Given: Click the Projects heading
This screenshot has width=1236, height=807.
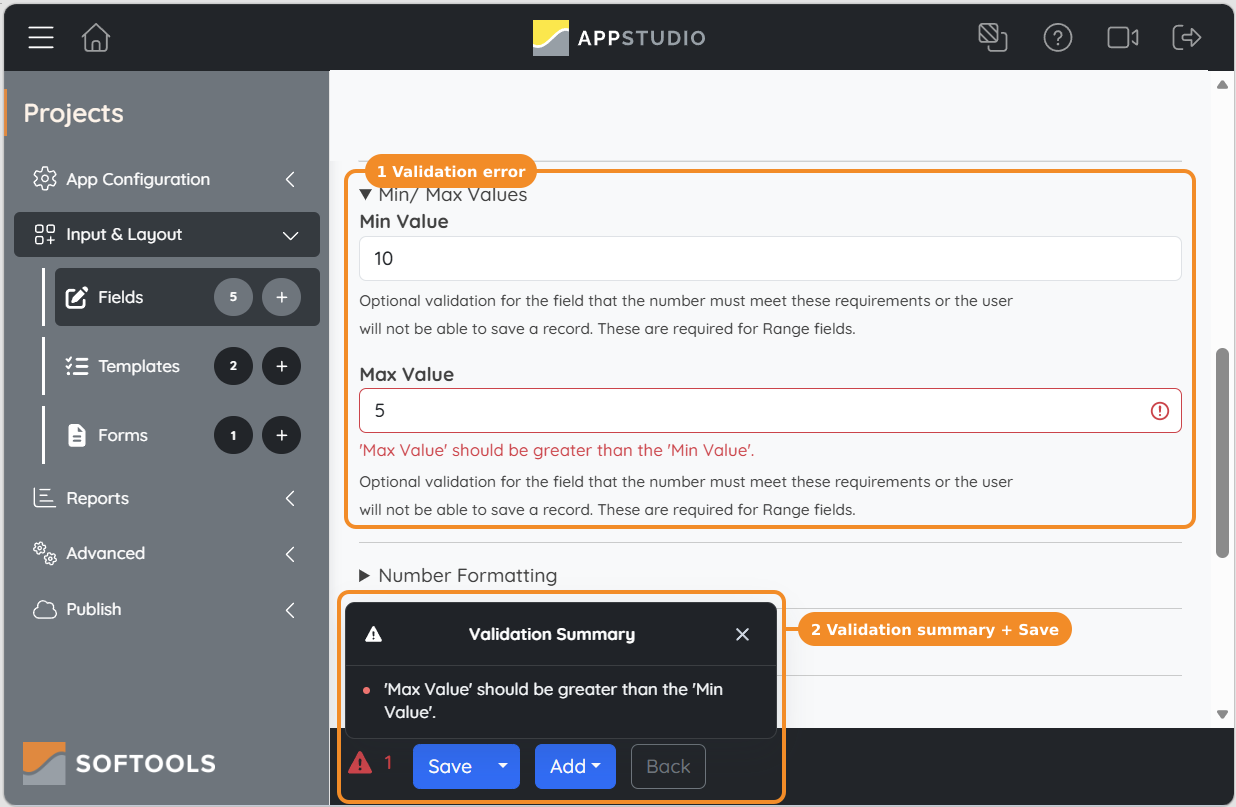Looking at the screenshot, I should [74, 113].
